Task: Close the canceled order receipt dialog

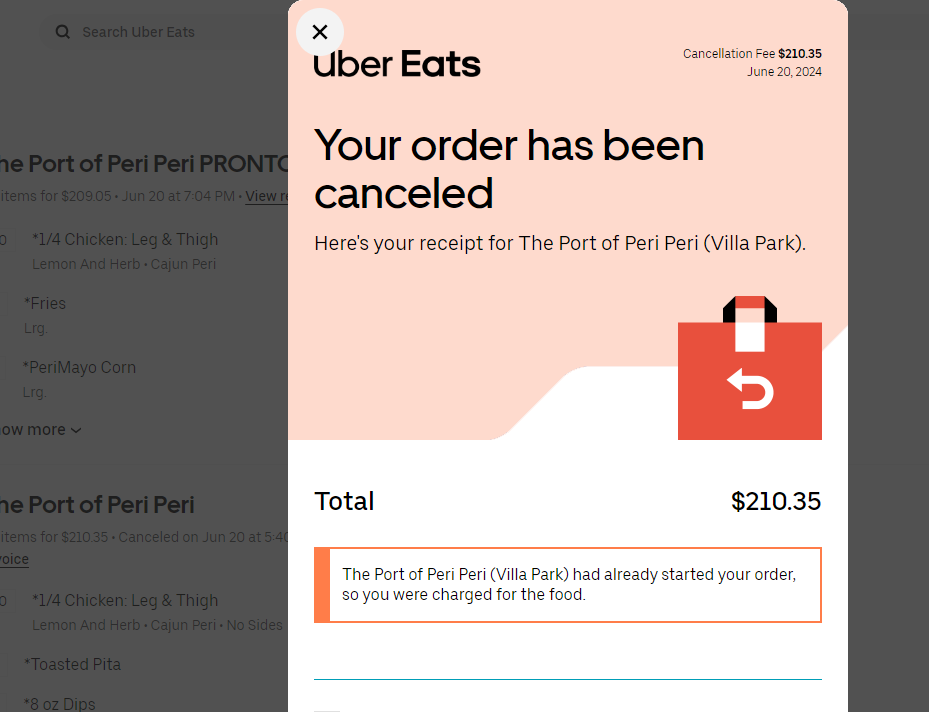Action: click(x=320, y=32)
